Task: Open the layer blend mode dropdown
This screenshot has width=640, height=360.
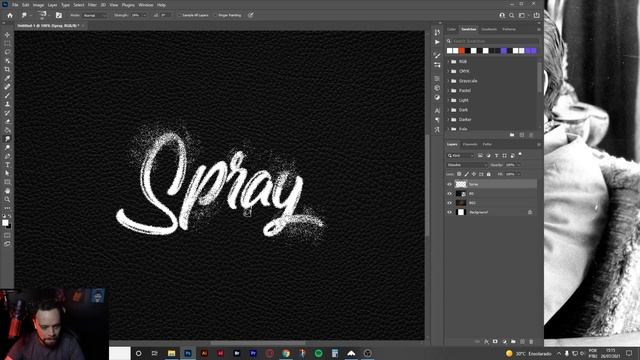Action: (467, 165)
